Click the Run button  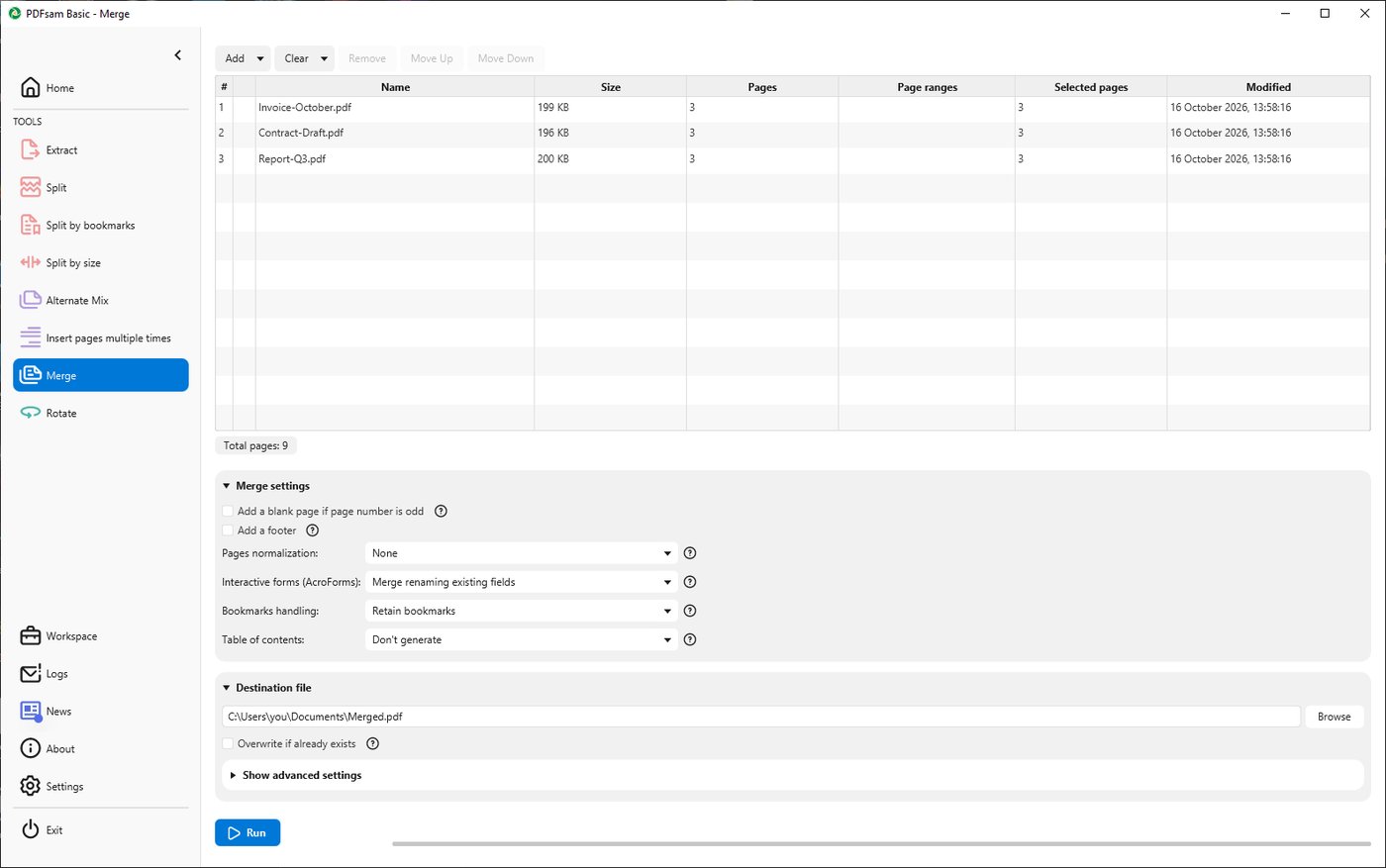247,832
